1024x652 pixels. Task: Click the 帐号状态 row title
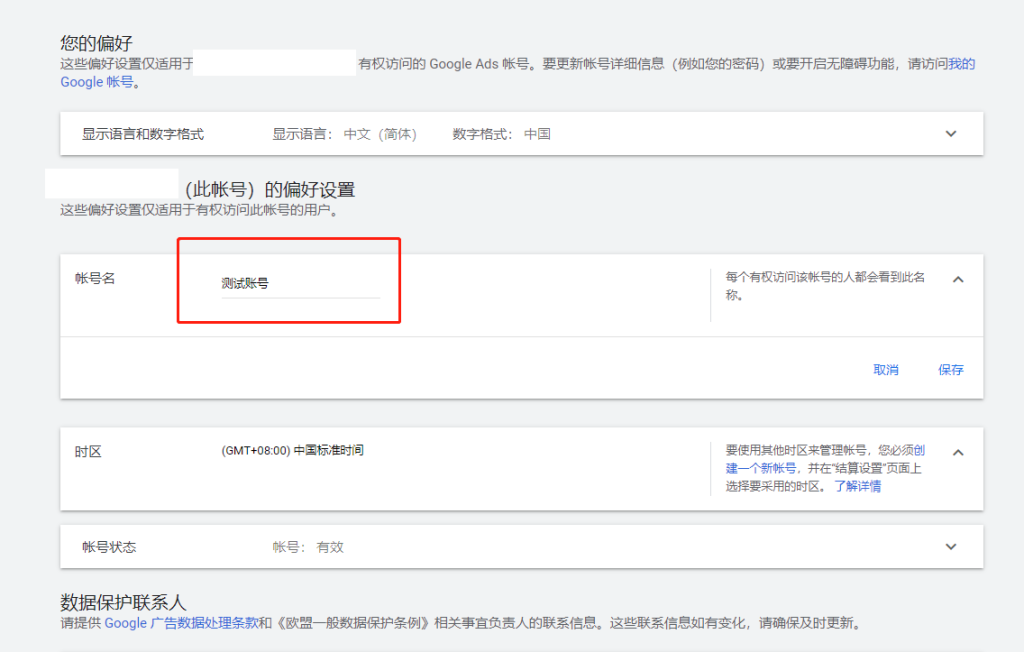pos(109,547)
